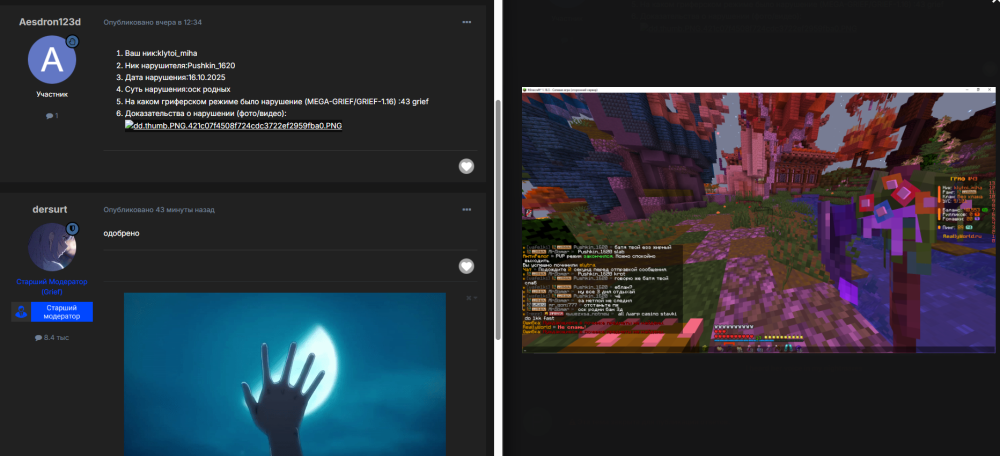This screenshot has height=456, width=1000.
Task: Click the Опубликовано вчера в 12:34 timestamp
Action: point(152,22)
